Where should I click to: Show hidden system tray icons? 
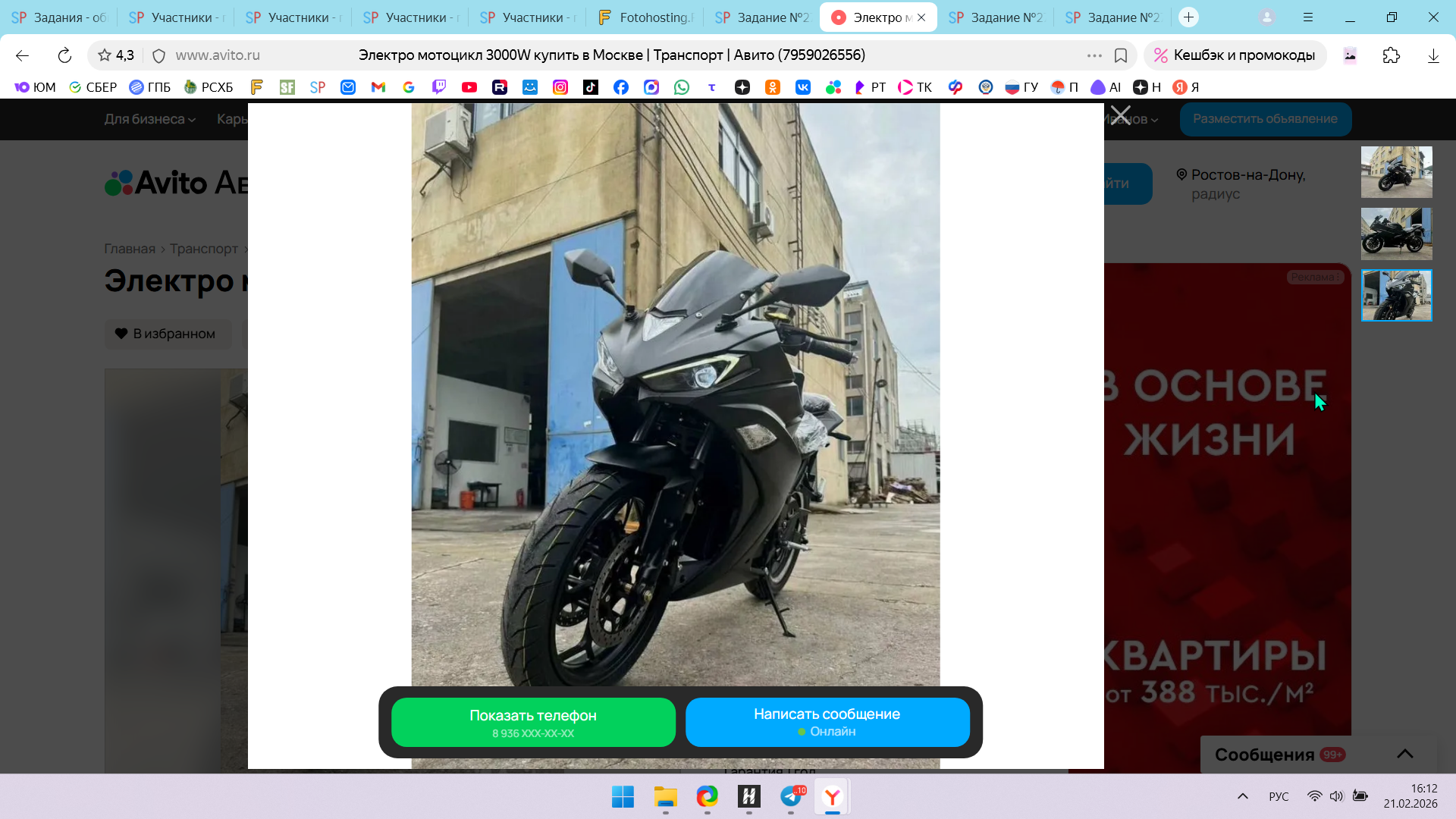(1242, 796)
